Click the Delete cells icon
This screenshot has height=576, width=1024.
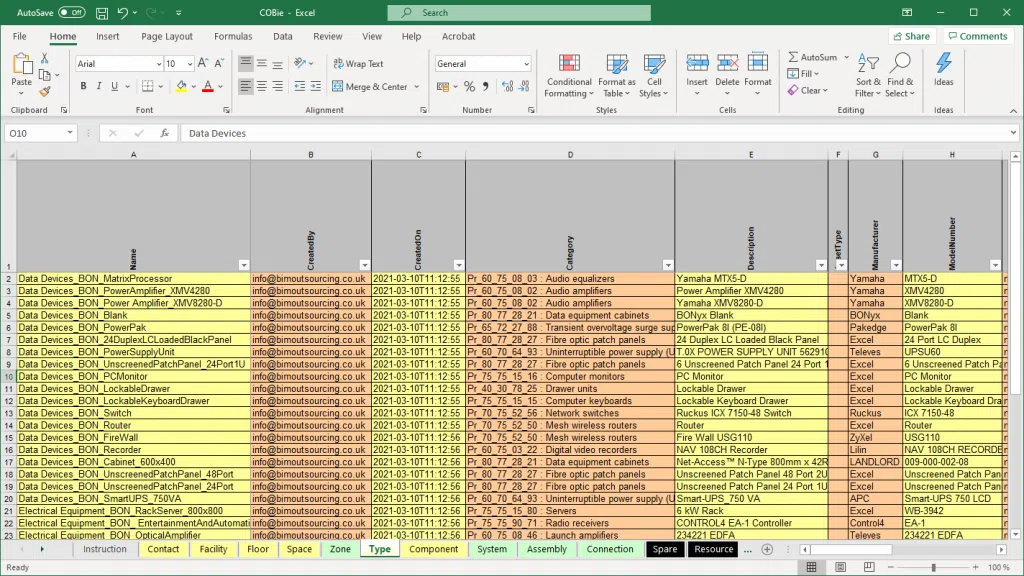(x=727, y=64)
